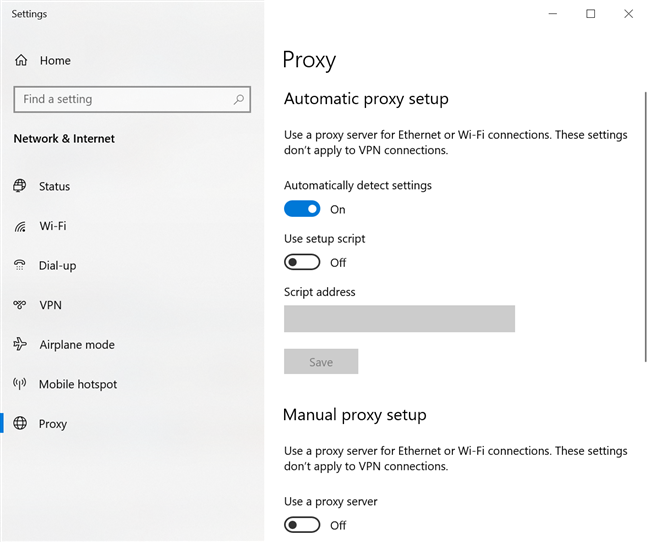Click the Home house icon
648x542 pixels.
21,60
